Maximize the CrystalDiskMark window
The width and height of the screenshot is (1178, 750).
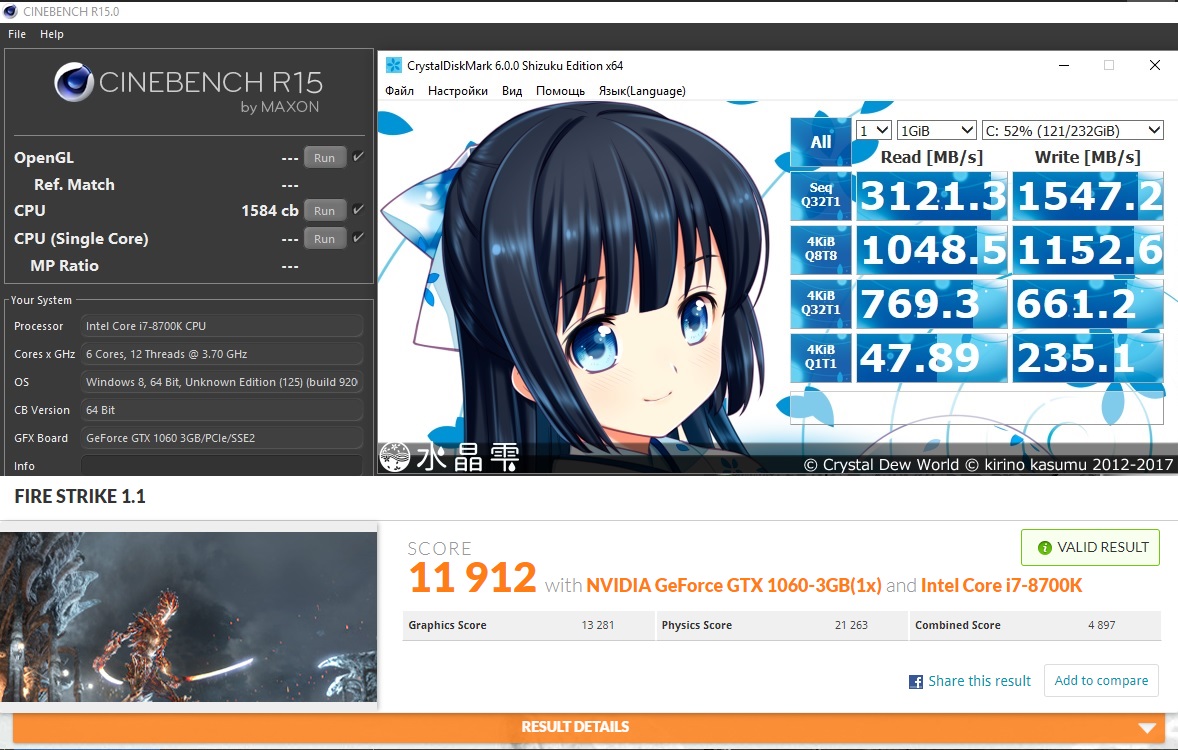click(x=1109, y=65)
